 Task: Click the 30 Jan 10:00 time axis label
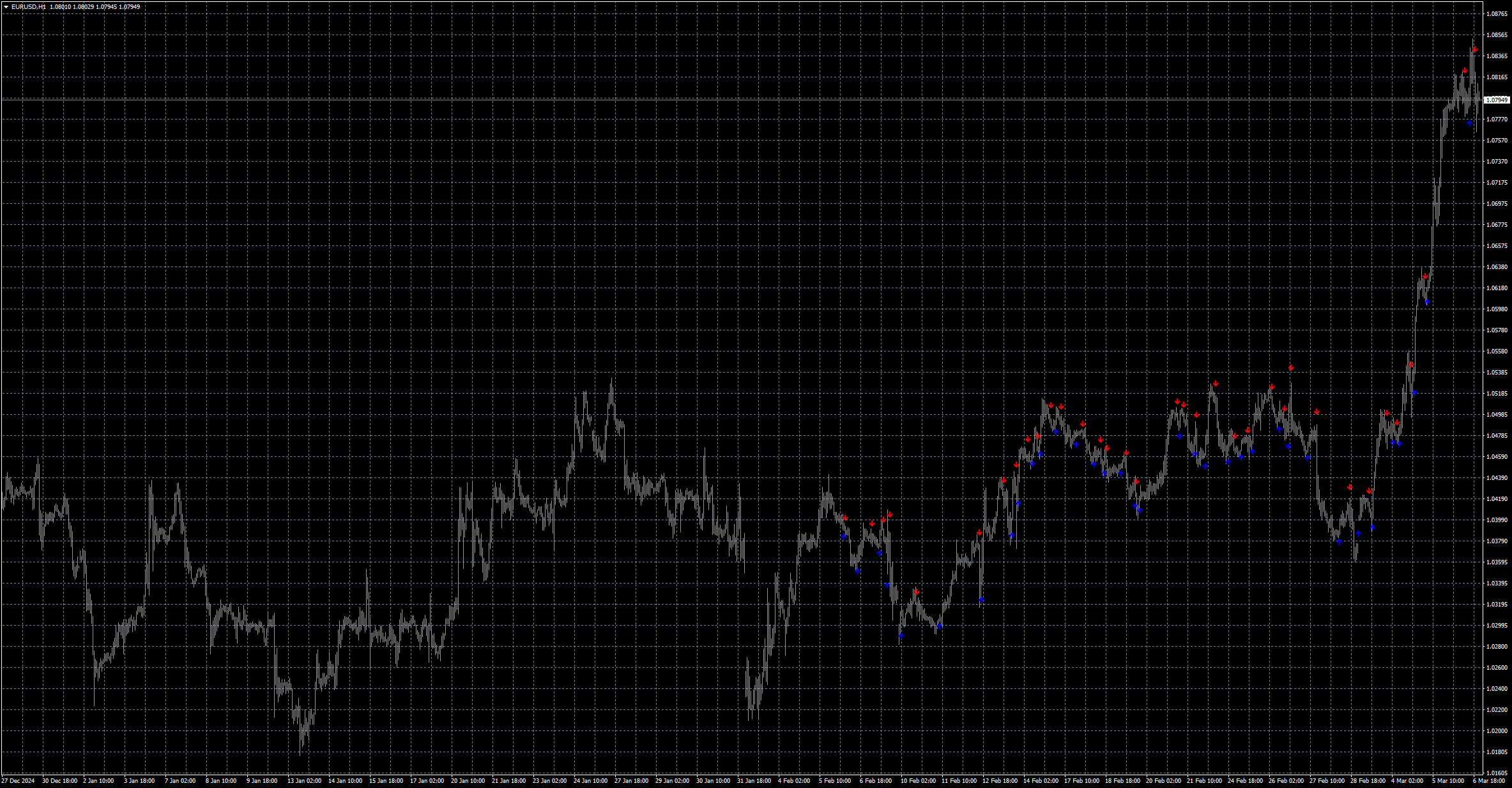point(714,781)
